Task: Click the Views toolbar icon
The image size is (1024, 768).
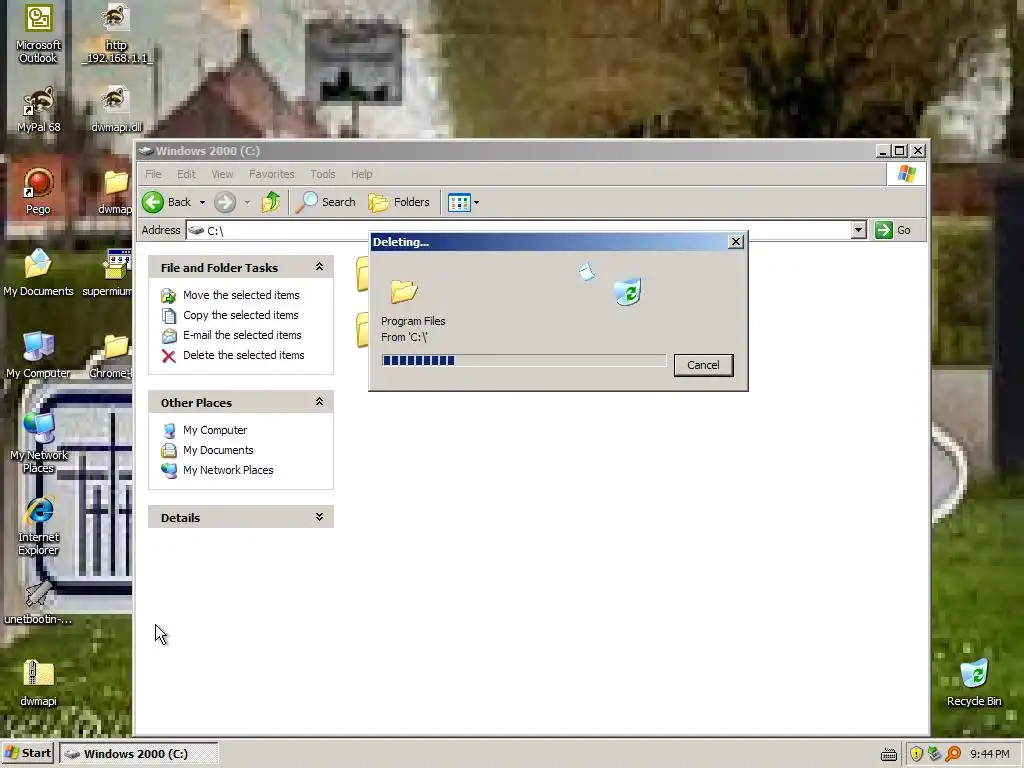Action: (459, 202)
